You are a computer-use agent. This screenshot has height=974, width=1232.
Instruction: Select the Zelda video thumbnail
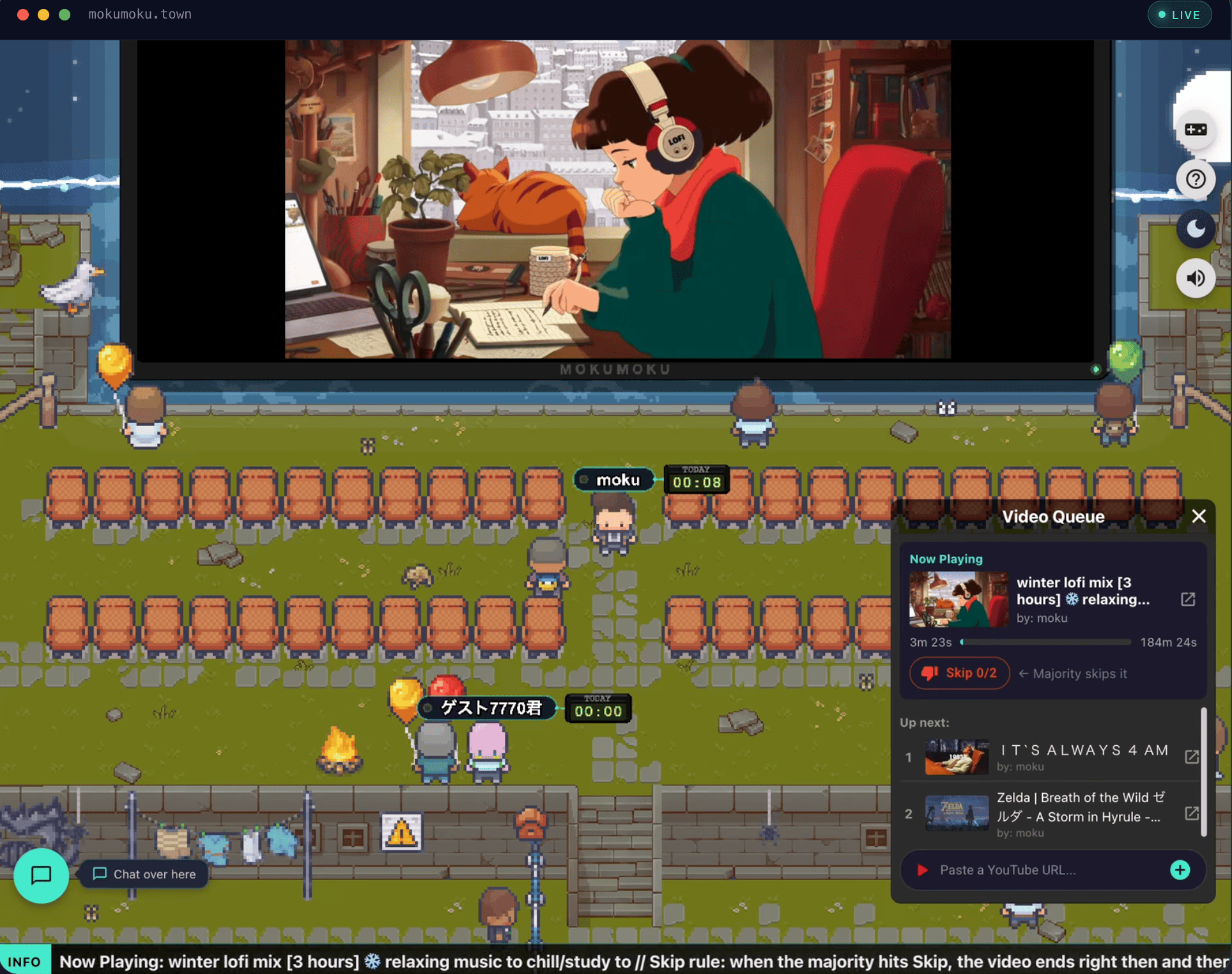point(957,814)
